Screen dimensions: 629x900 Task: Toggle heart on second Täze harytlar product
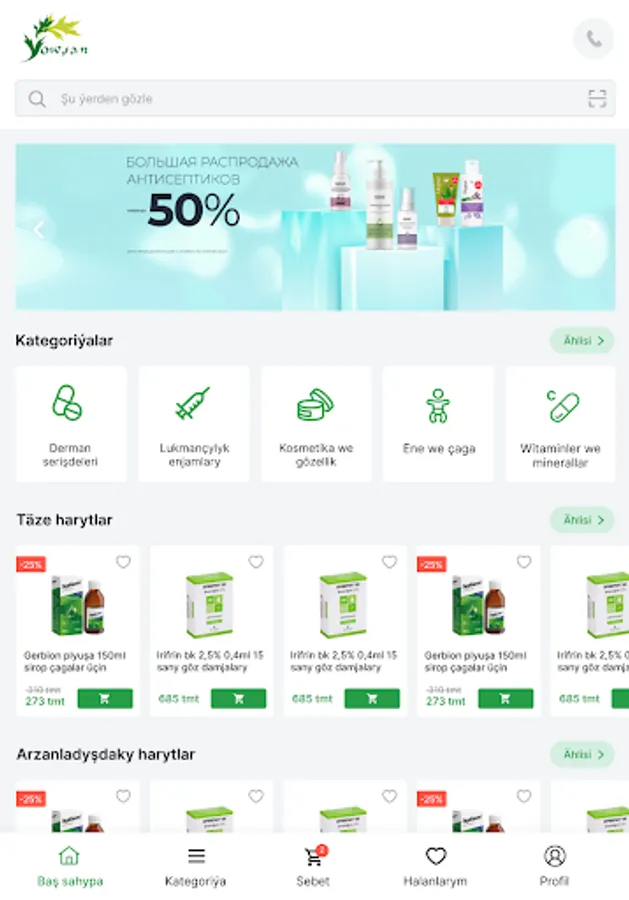pos(256,561)
